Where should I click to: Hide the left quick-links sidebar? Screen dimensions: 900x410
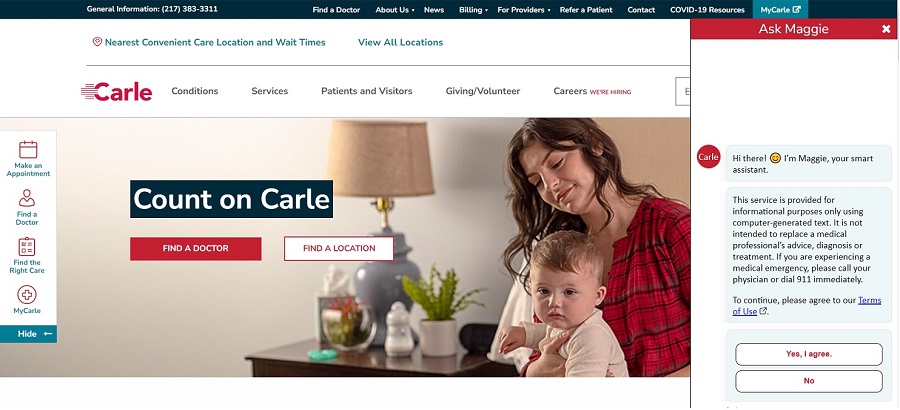tap(28, 334)
